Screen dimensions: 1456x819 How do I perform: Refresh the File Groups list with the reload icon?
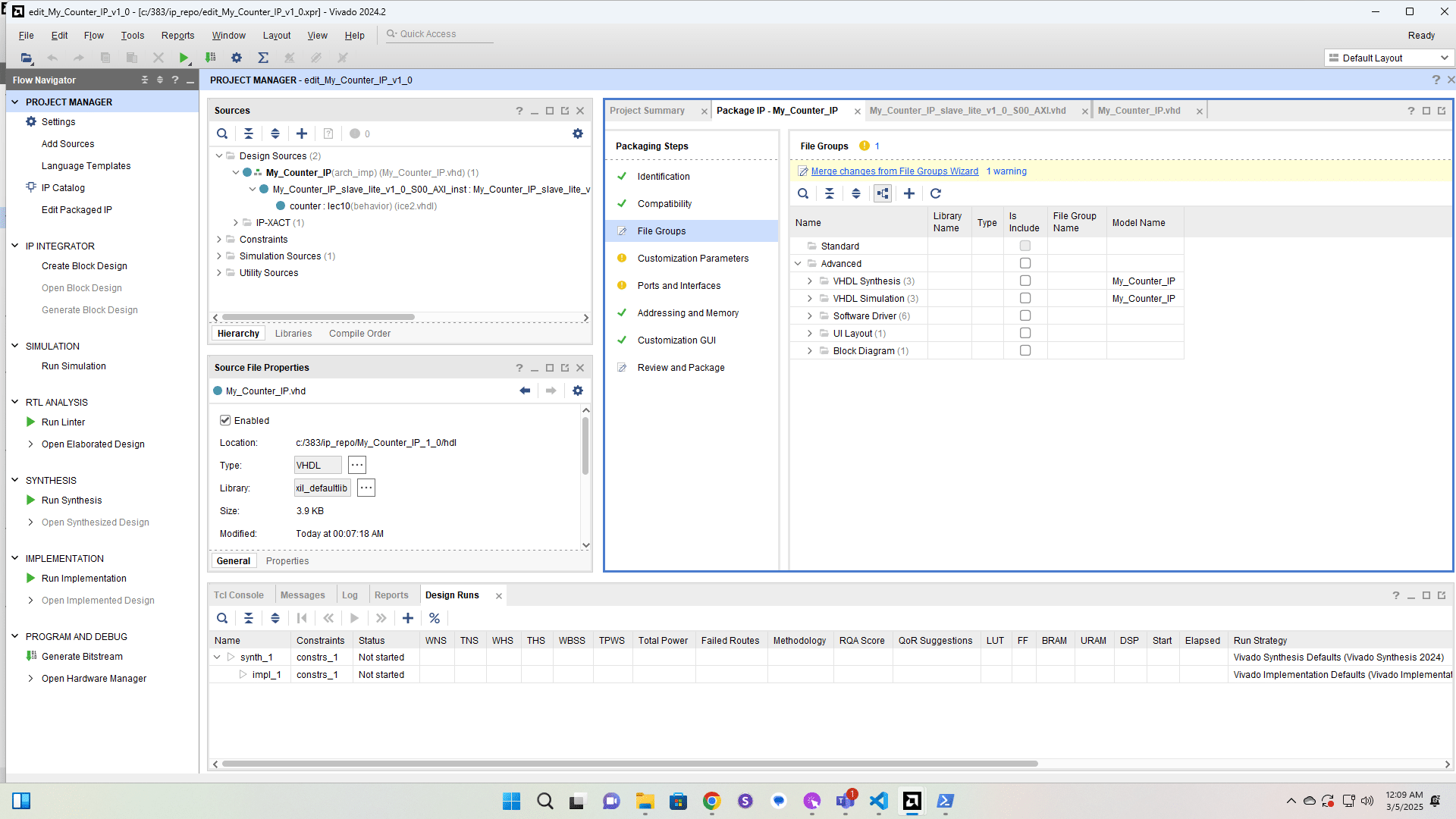936,193
